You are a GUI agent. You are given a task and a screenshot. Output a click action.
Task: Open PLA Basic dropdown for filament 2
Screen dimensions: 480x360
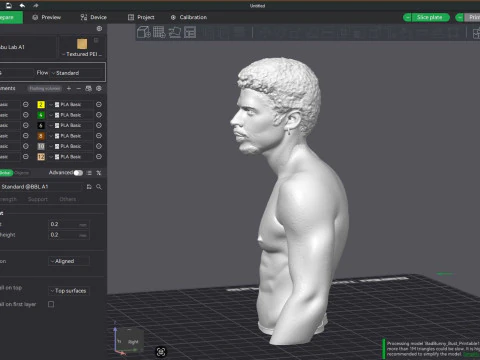click(x=71, y=105)
